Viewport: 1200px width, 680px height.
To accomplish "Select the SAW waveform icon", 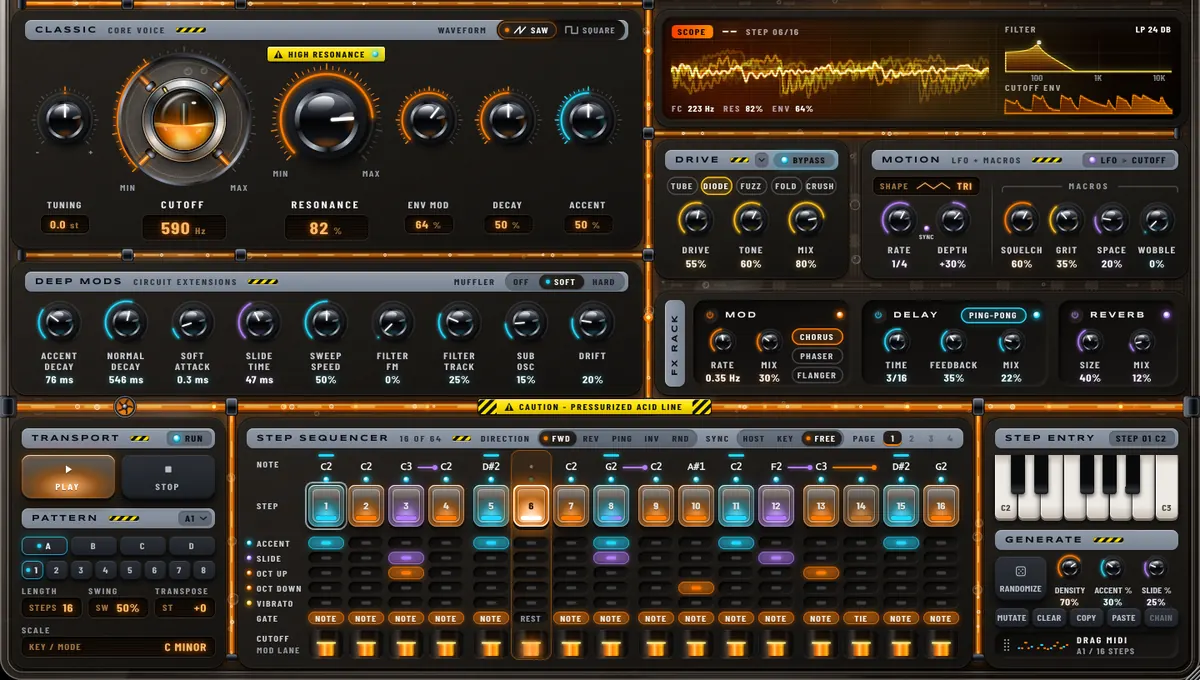I will [x=519, y=30].
